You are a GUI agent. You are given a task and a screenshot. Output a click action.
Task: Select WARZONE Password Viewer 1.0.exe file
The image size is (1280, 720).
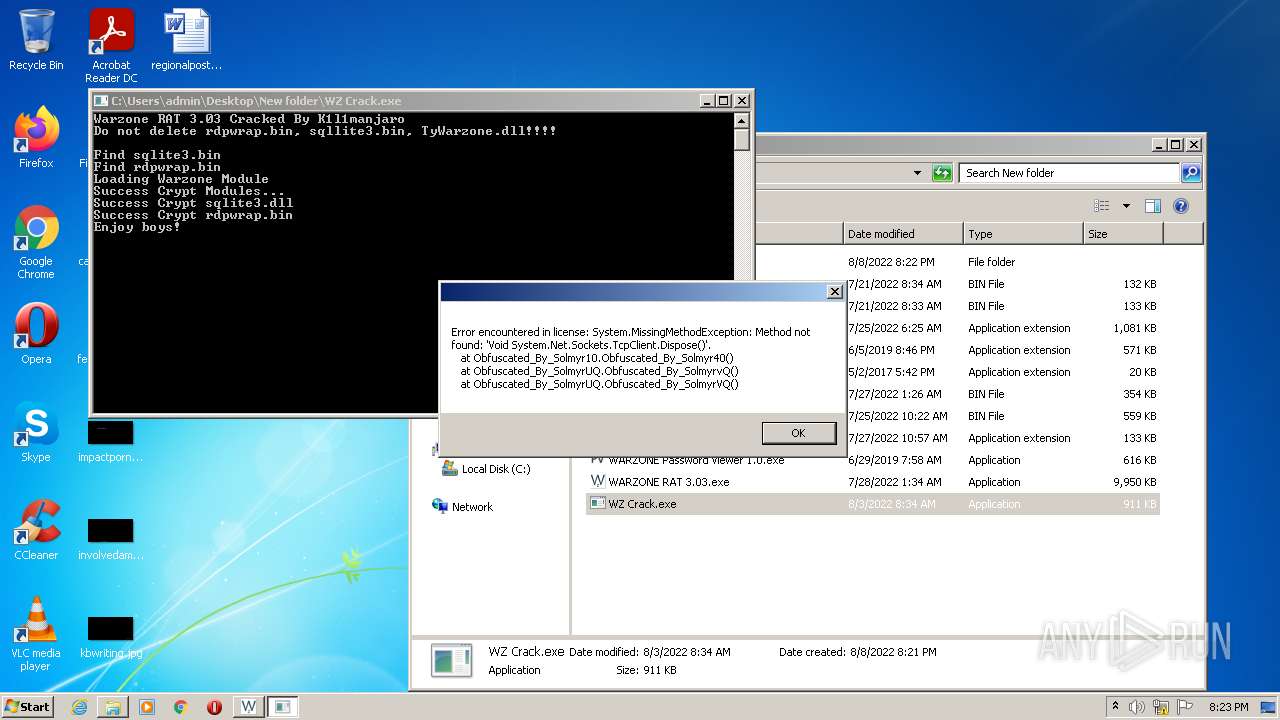pyautogui.click(x=872, y=460)
